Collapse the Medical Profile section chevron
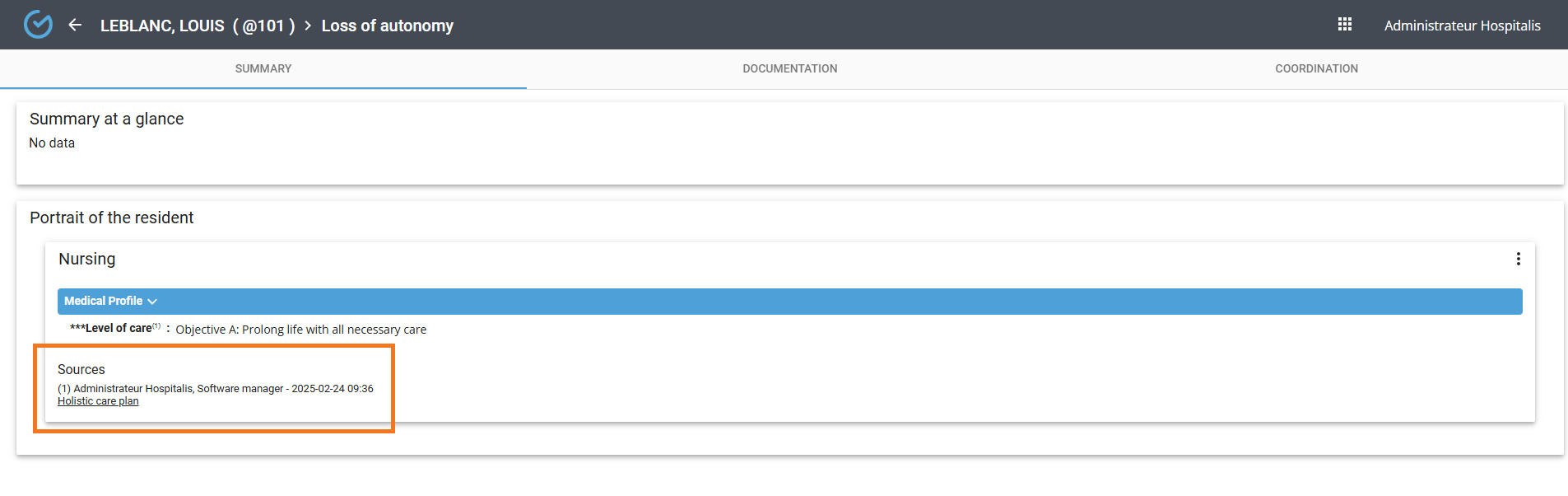This screenshot has height=496, width=1568. pos(152,302)
